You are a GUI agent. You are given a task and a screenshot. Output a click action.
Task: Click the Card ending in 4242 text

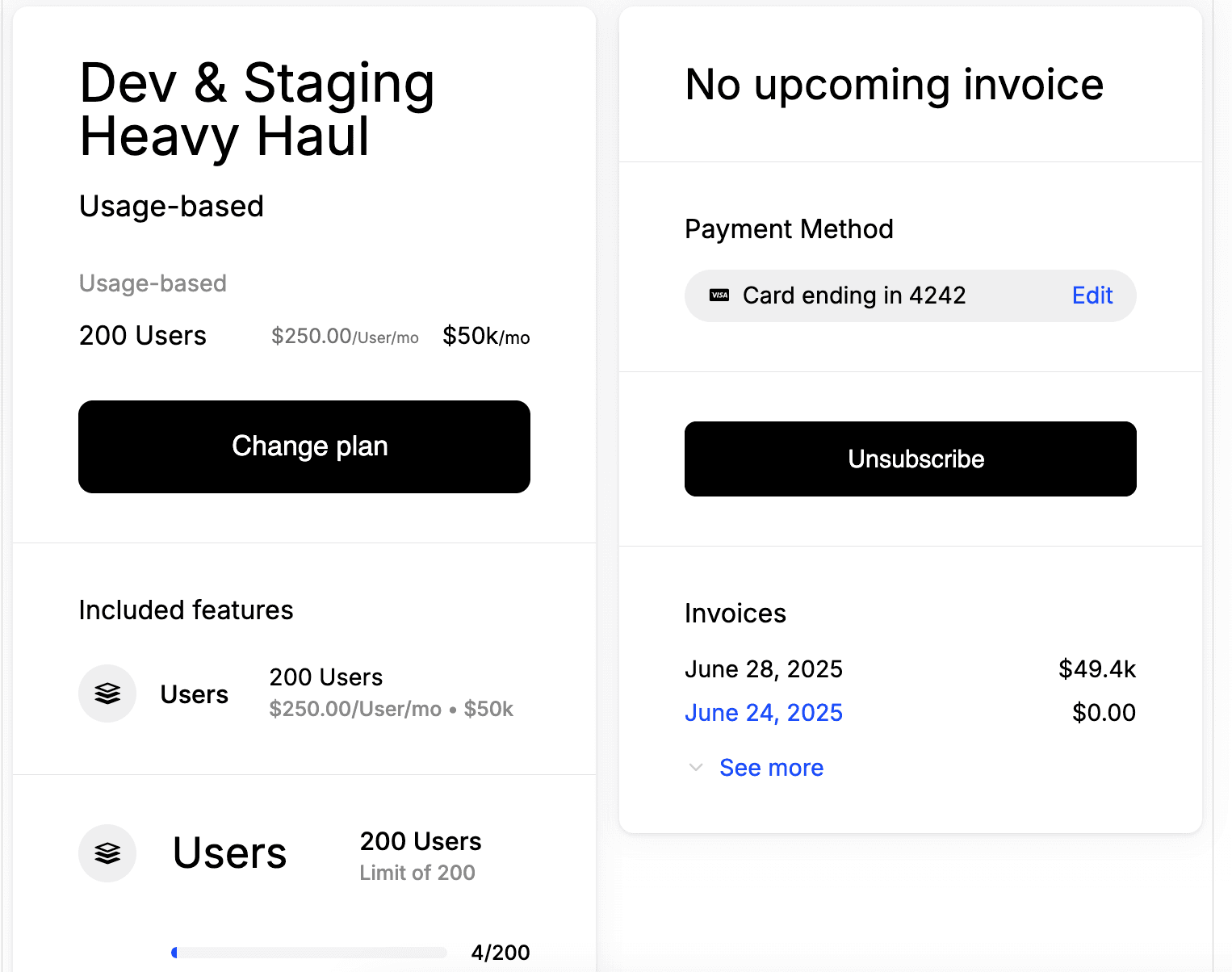click(x=853, y=295)
